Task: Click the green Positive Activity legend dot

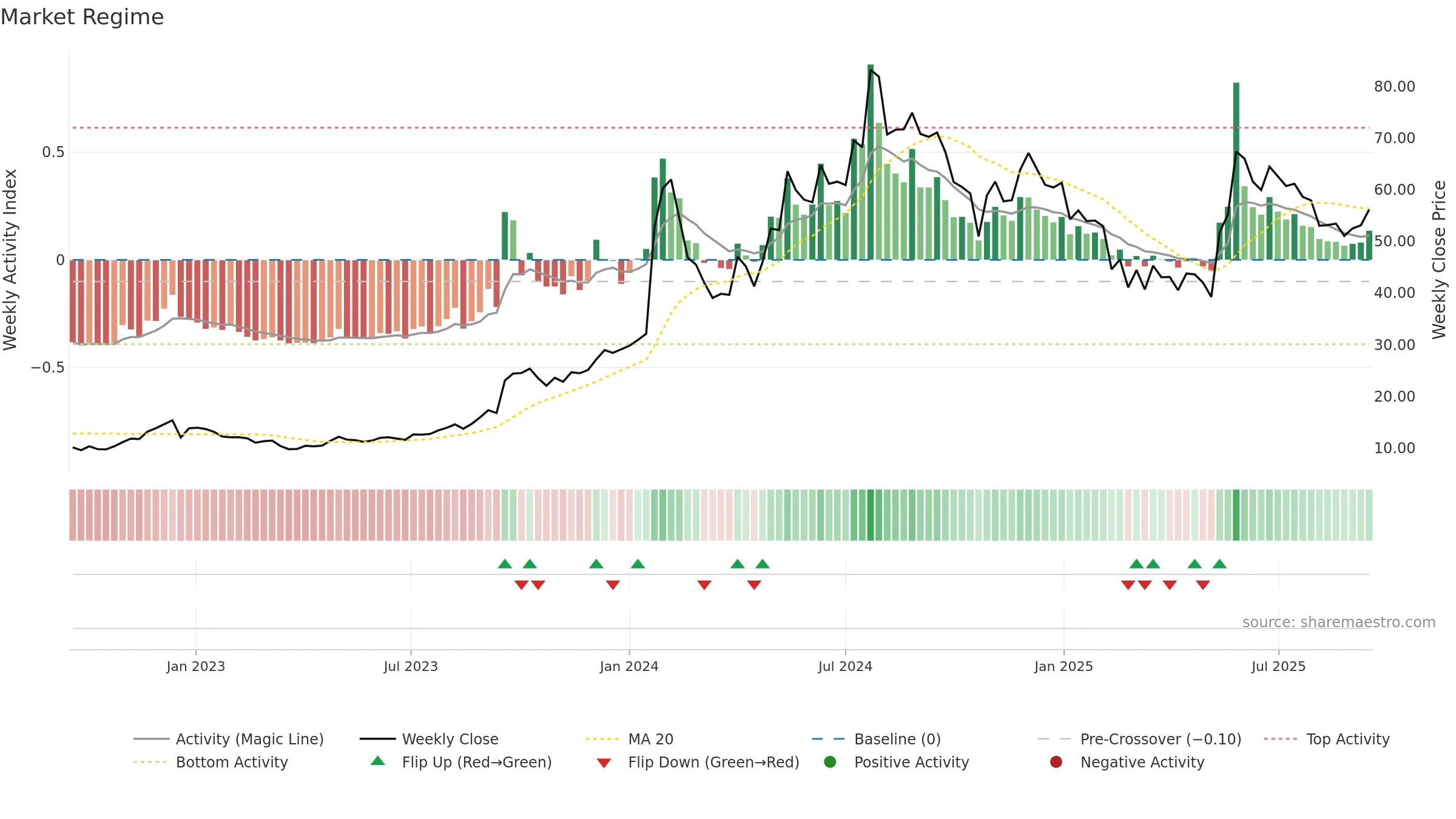Action: pos(830,762)
